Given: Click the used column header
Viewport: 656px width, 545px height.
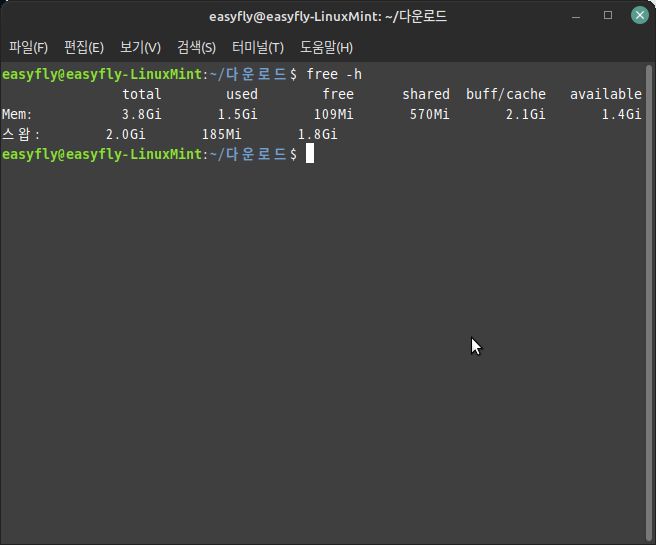Looking at the screenshot, I should [x=242, y=94].
